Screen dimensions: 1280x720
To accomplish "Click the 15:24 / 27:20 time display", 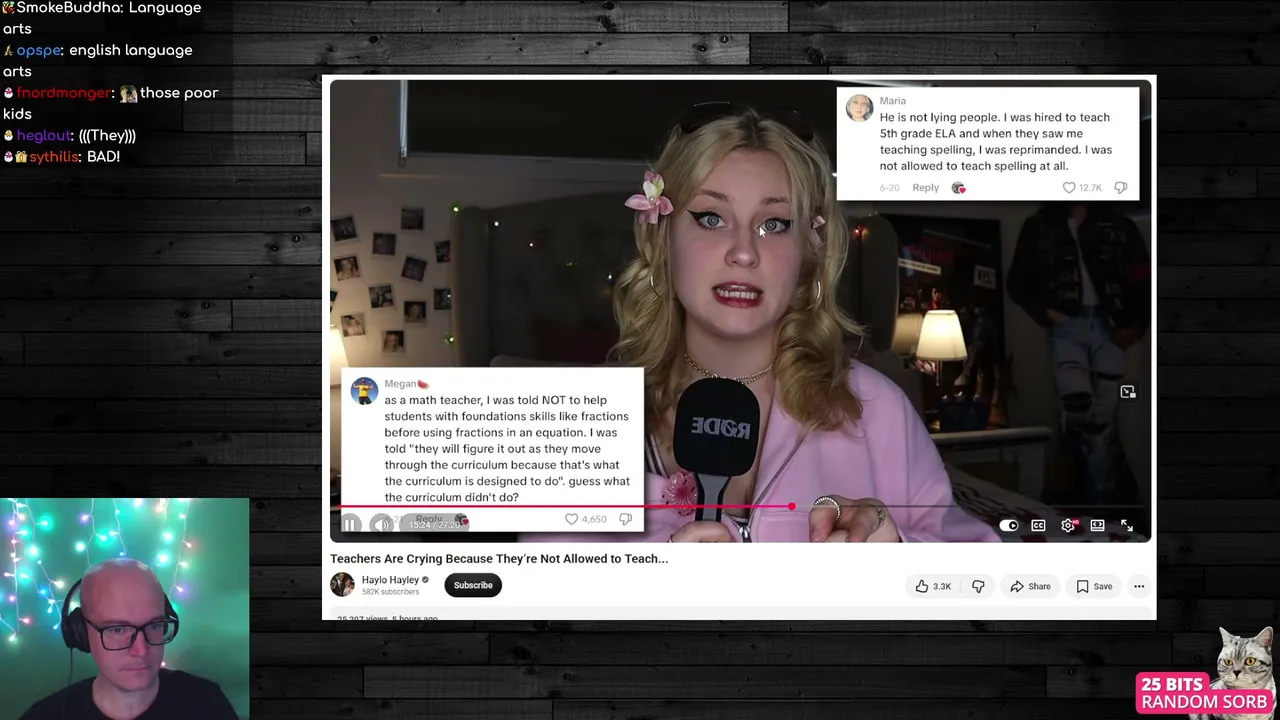I will 436,524.
